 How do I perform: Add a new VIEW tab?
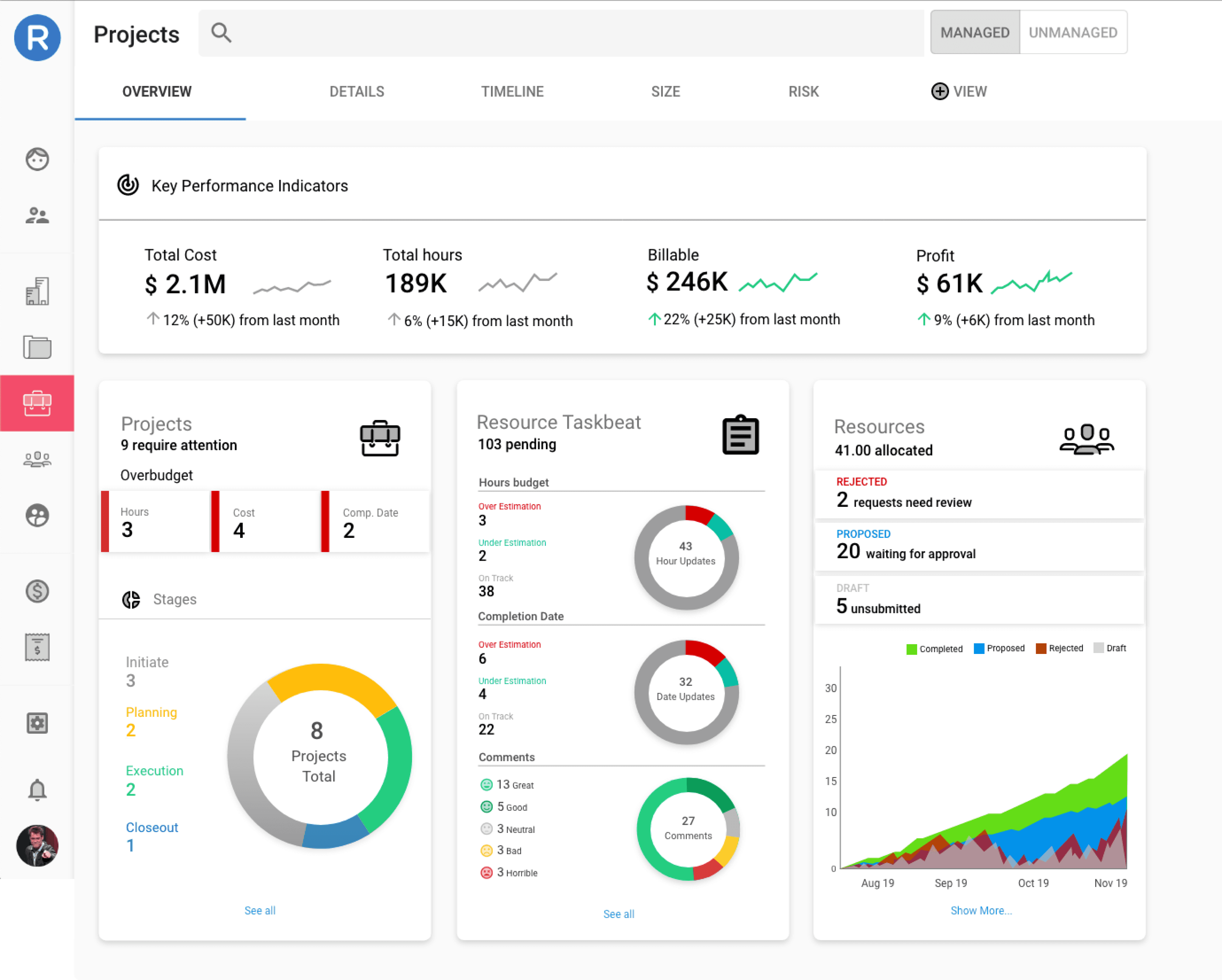[x=958, y=91]
